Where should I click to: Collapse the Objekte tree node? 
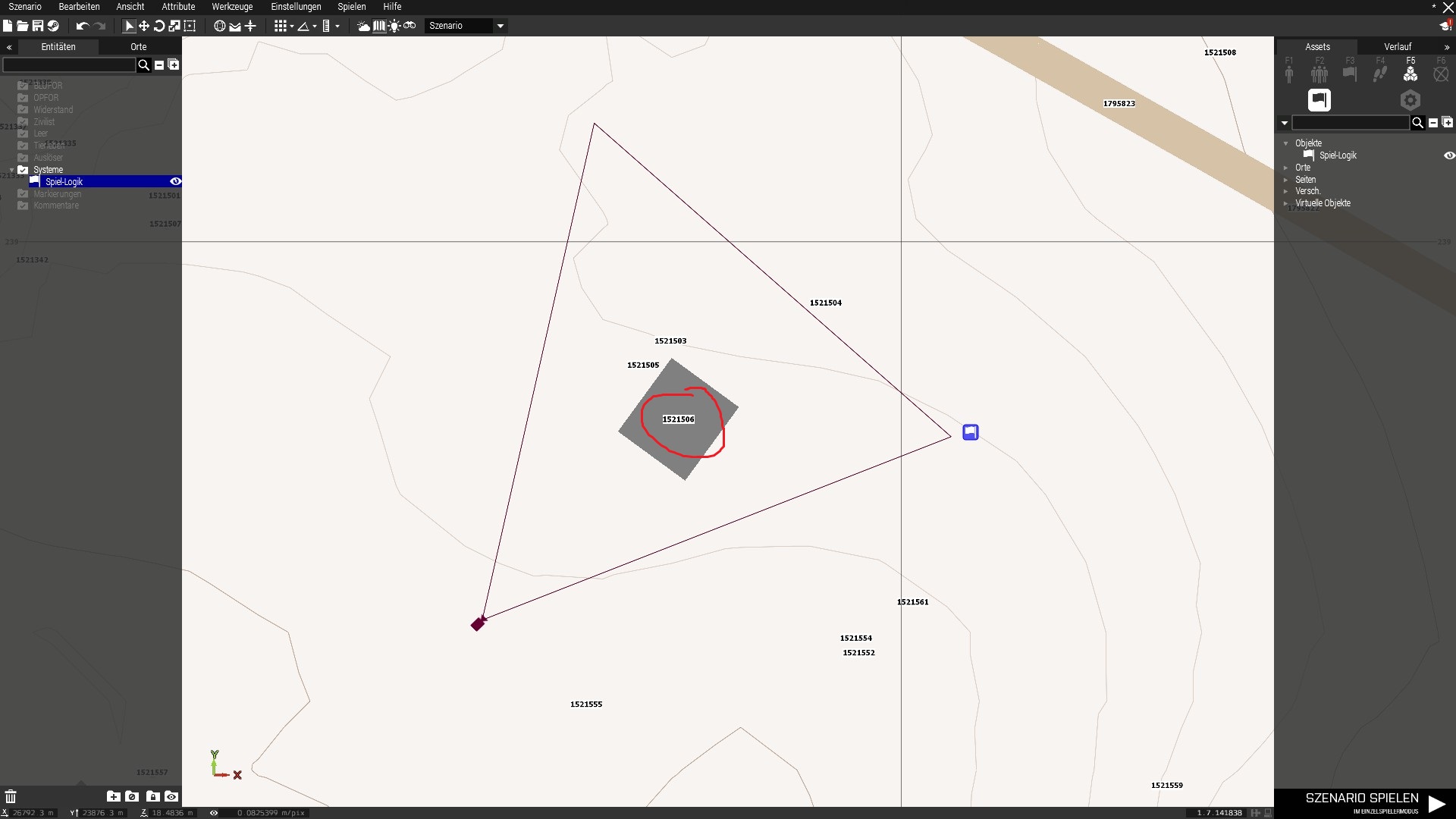(x=1285, y=143)
